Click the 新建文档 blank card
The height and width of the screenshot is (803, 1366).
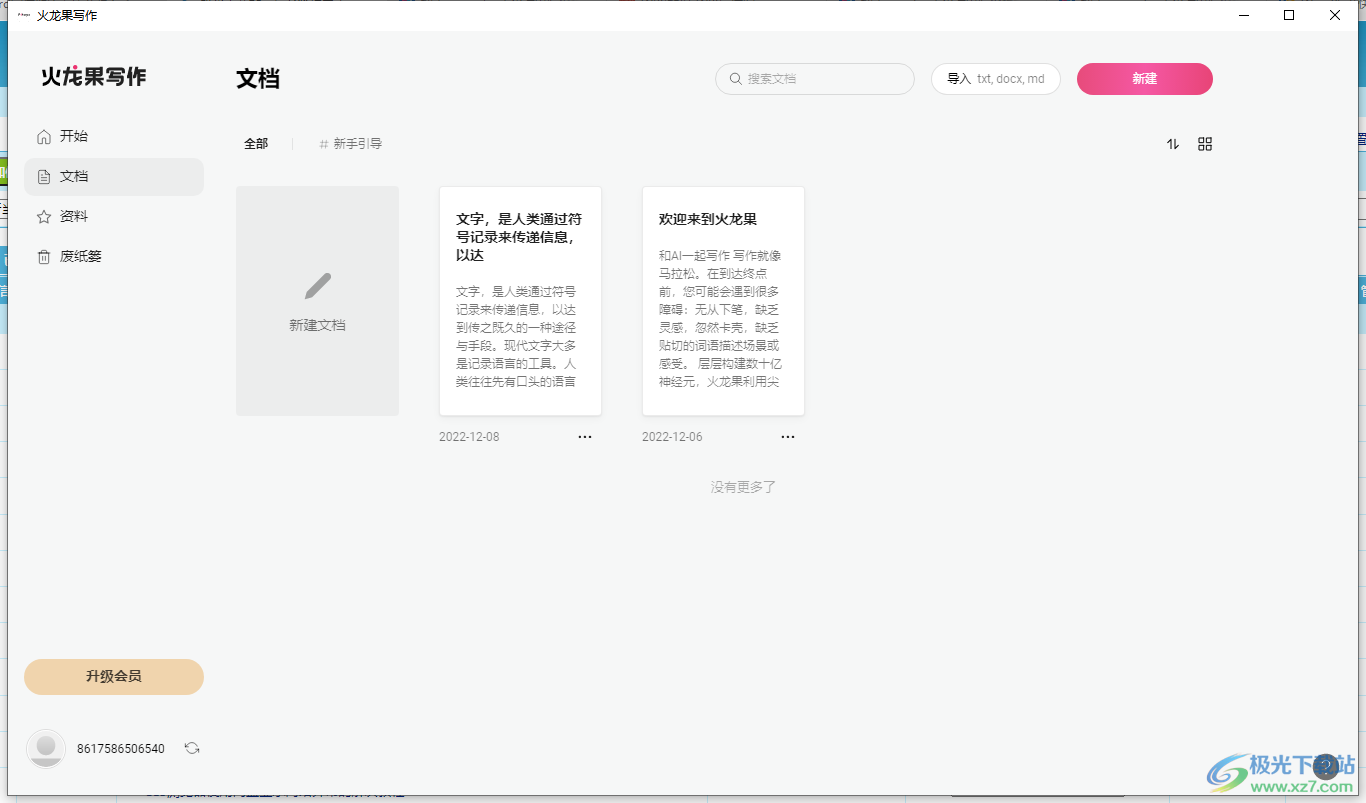318,301
